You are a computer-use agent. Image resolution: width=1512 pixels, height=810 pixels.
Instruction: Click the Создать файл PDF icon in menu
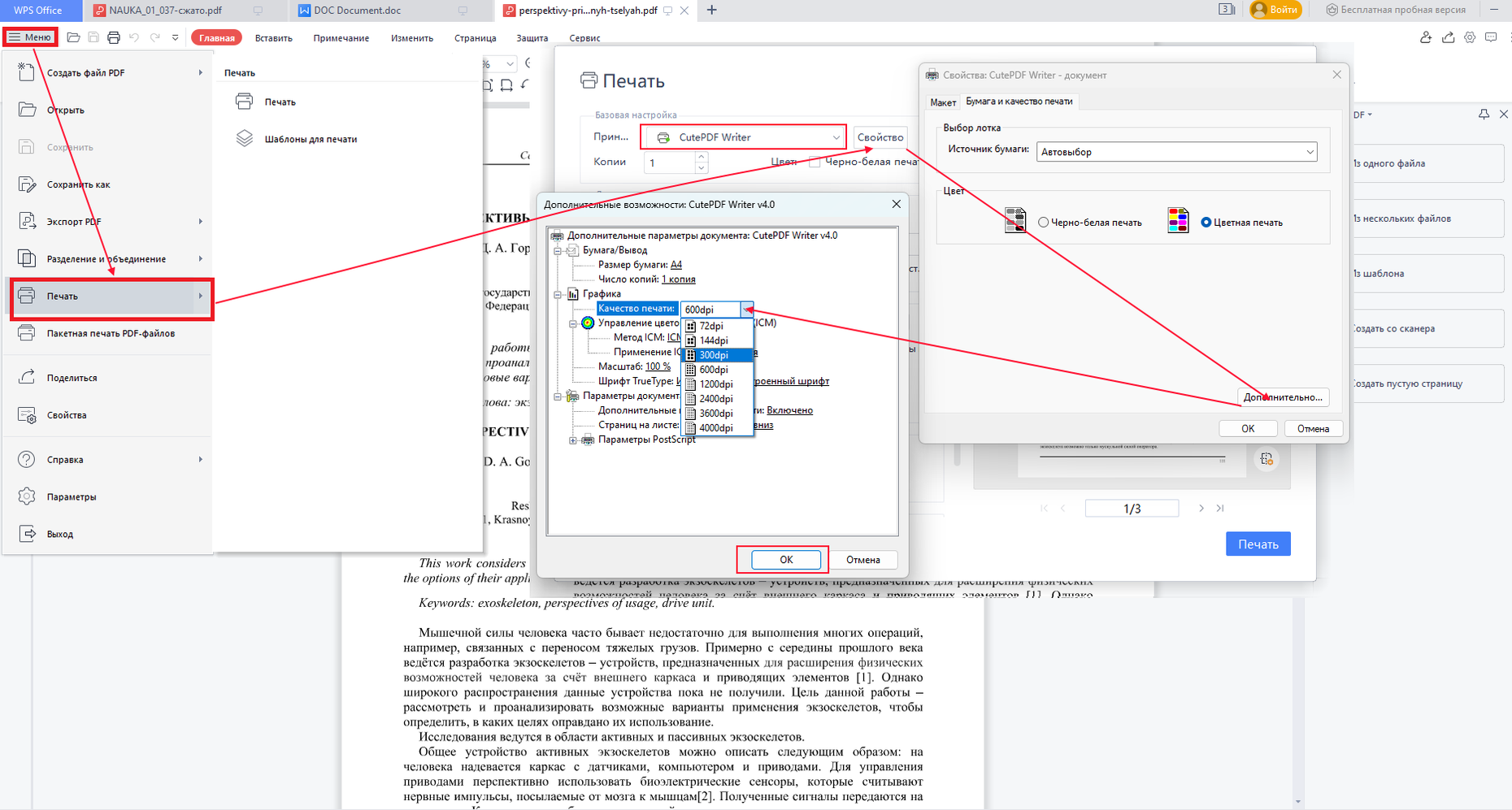pos(26,72)
